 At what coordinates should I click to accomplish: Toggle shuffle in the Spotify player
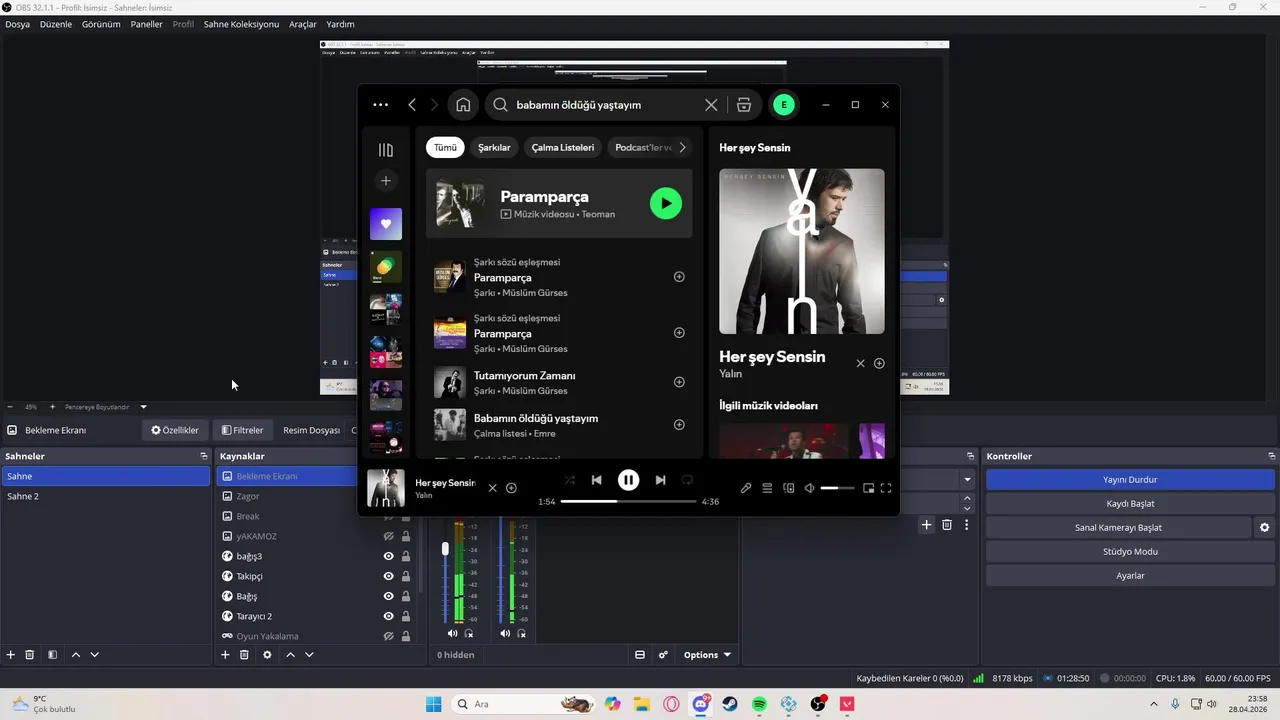click(x=569, y=480)
